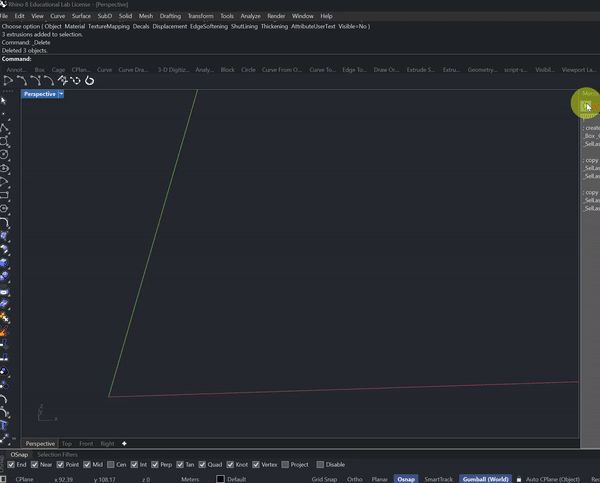600x483 pixels.
Task: Uncheck the End osnap checkbox
Action: click(x=11, y=465)
